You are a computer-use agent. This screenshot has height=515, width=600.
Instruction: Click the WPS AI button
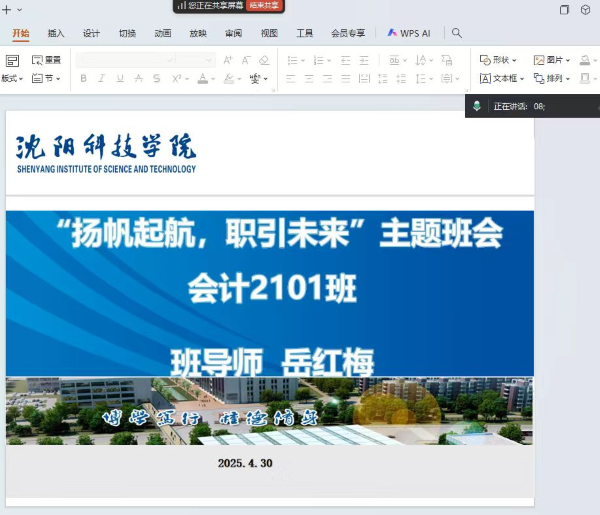tap(409, 33)
